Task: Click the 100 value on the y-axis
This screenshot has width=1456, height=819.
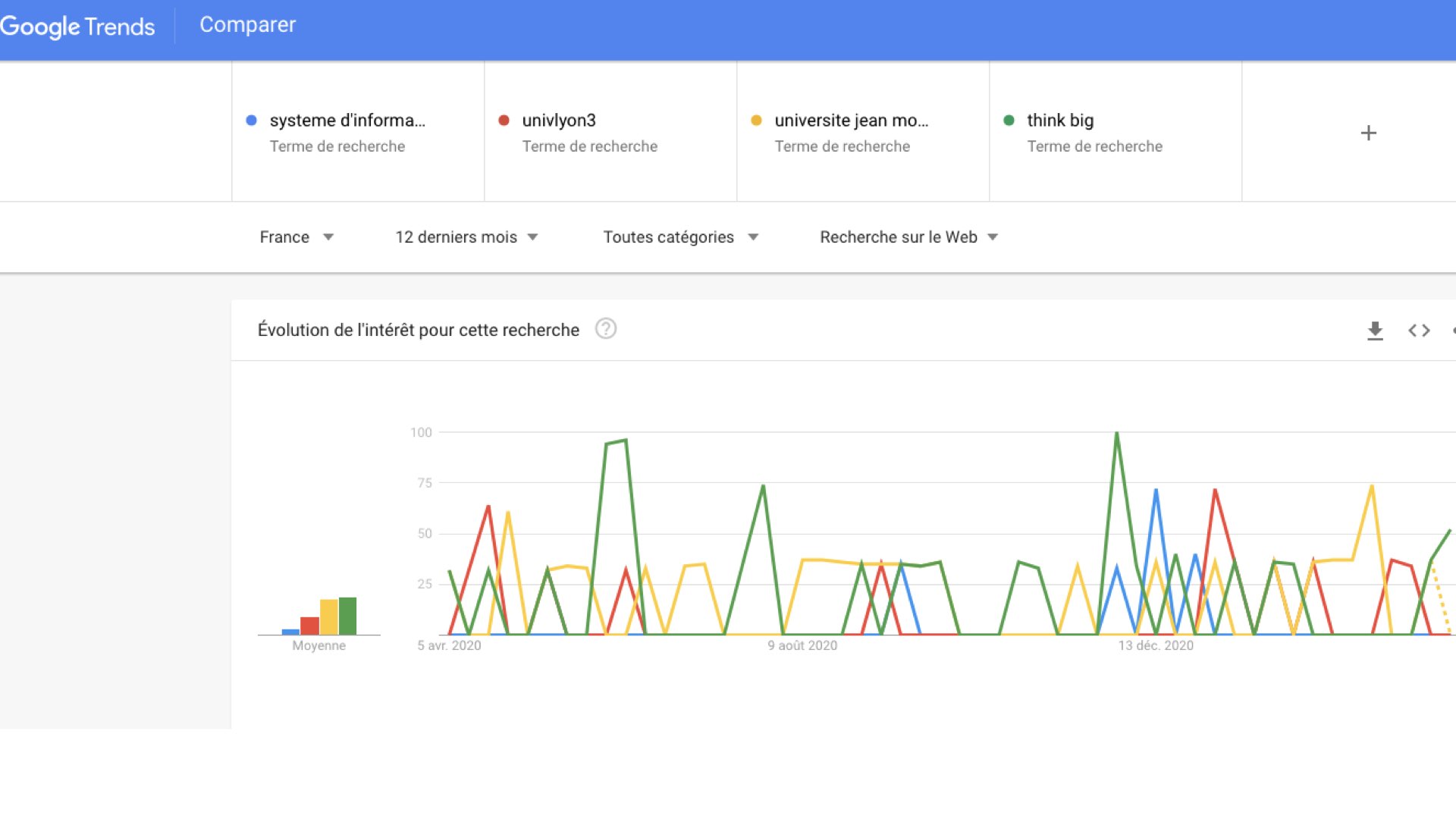Action: 421,432
